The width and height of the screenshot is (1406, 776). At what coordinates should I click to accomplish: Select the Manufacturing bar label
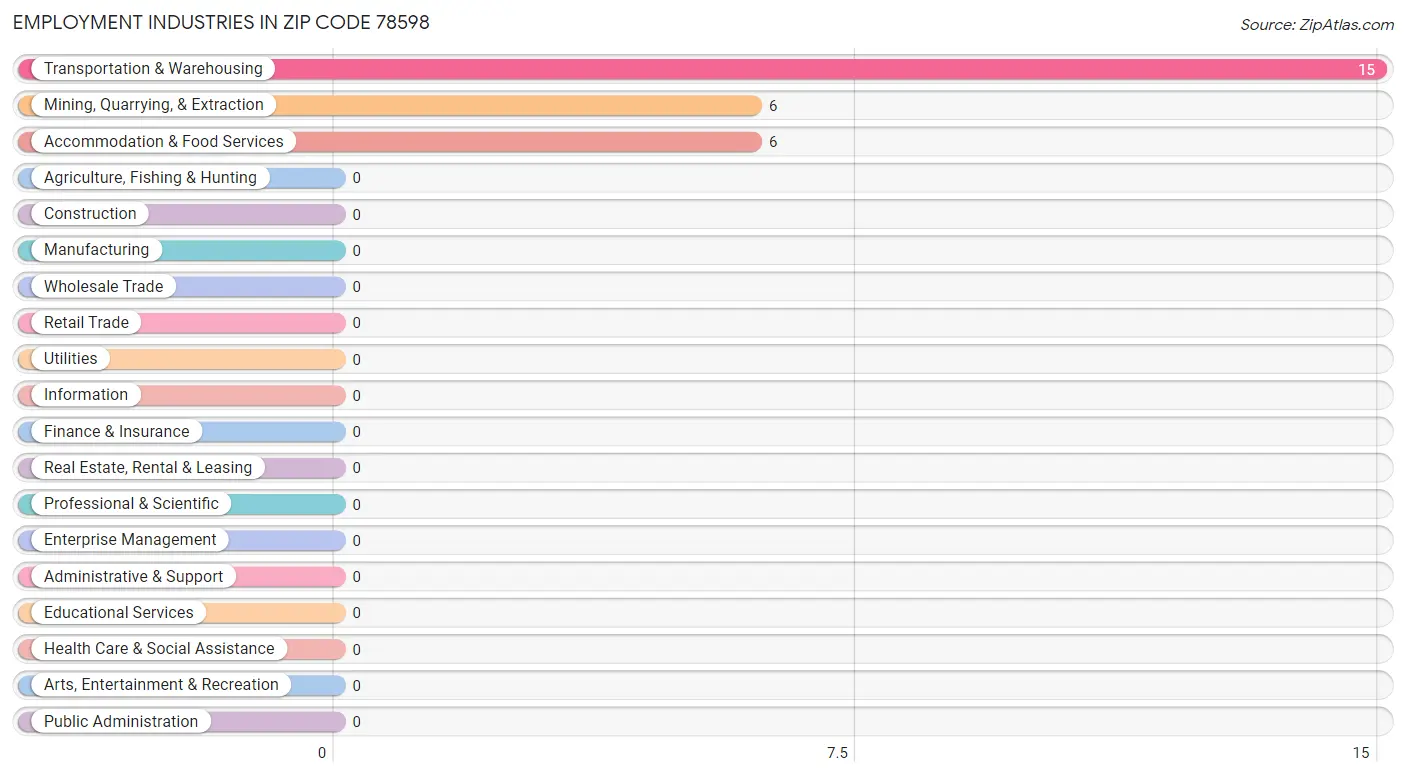click(x=96, y=250)
